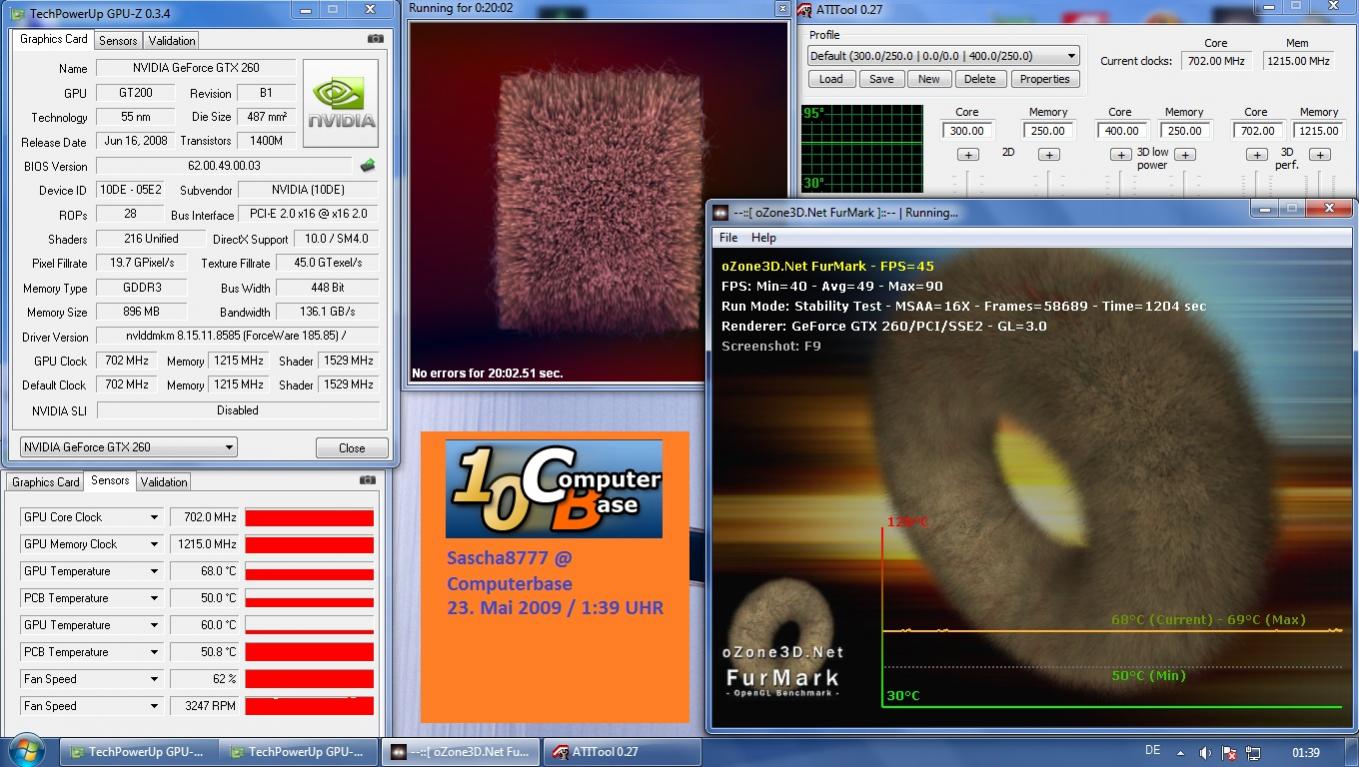This screenshot has width=1359, height=767.
Task: Open the FurMark File menu
Action: click(728, 238)
